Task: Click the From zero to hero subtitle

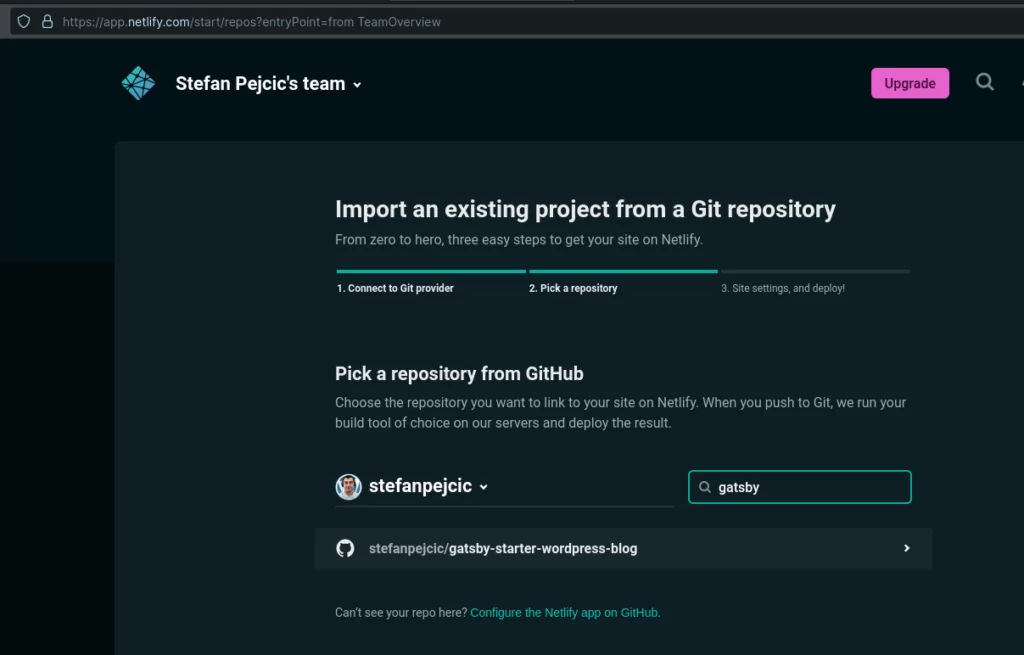Action: tap(519, 240)
